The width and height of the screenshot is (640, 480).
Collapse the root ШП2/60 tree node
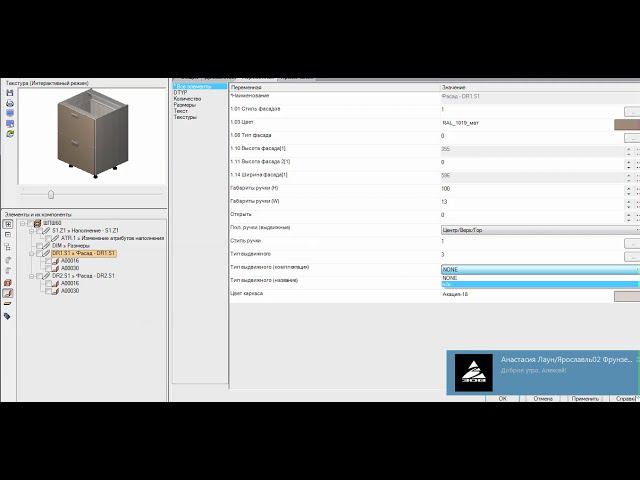[23, 223]
